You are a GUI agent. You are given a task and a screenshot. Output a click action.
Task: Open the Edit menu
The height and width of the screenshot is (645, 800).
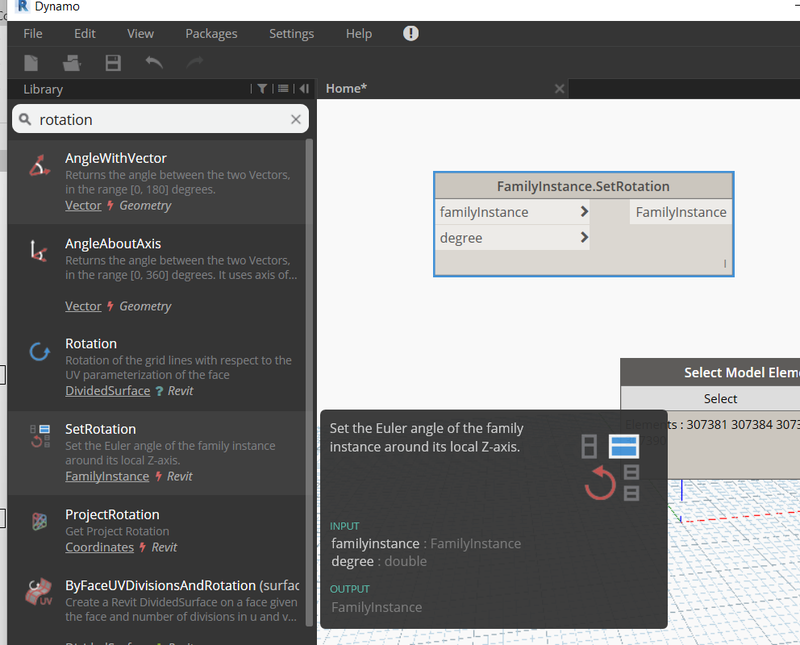(85, 34)
